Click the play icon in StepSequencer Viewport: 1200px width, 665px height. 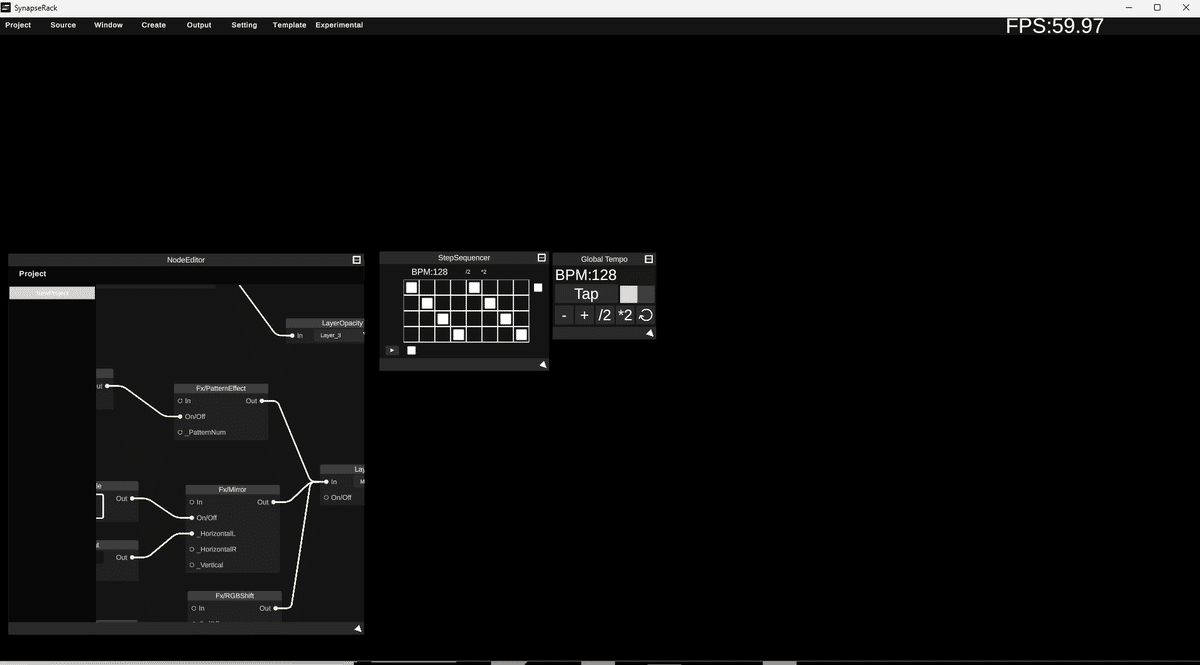pos(391,350)
